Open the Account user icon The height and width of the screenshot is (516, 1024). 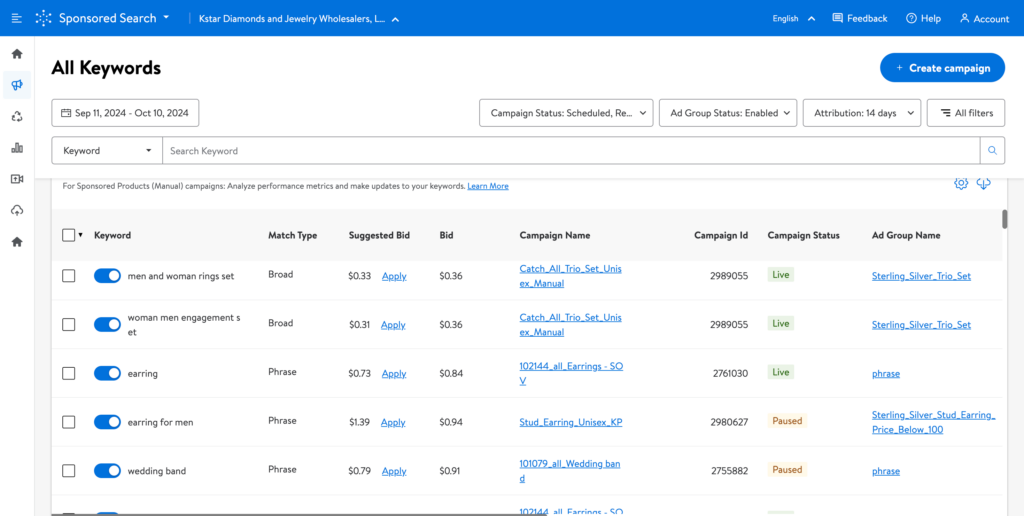pos(965,18)
